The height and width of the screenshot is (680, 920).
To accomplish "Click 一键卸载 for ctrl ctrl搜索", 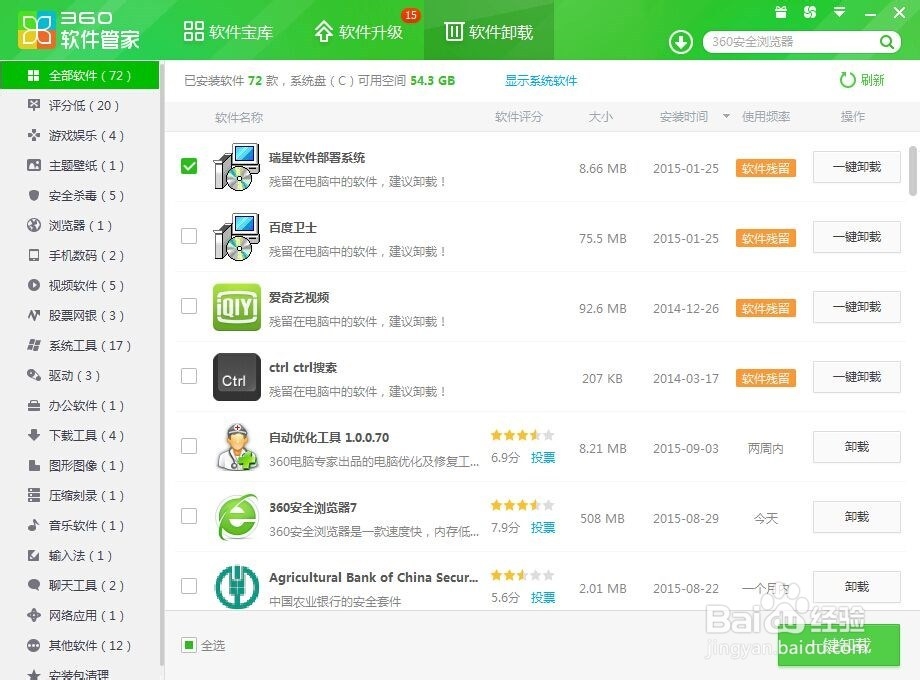I will point(857,377).
